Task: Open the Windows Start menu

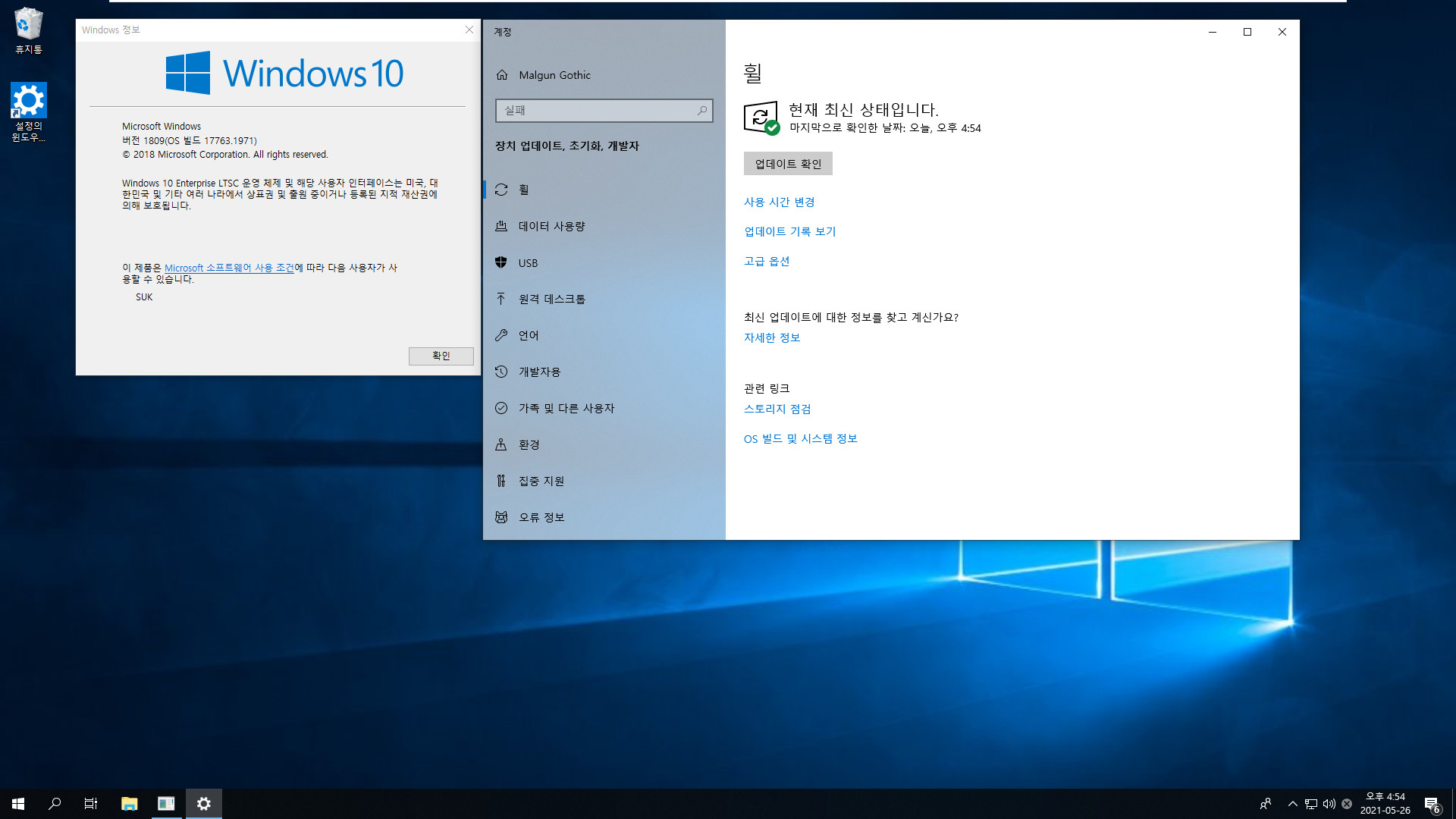Action: (x=18, y=804)
